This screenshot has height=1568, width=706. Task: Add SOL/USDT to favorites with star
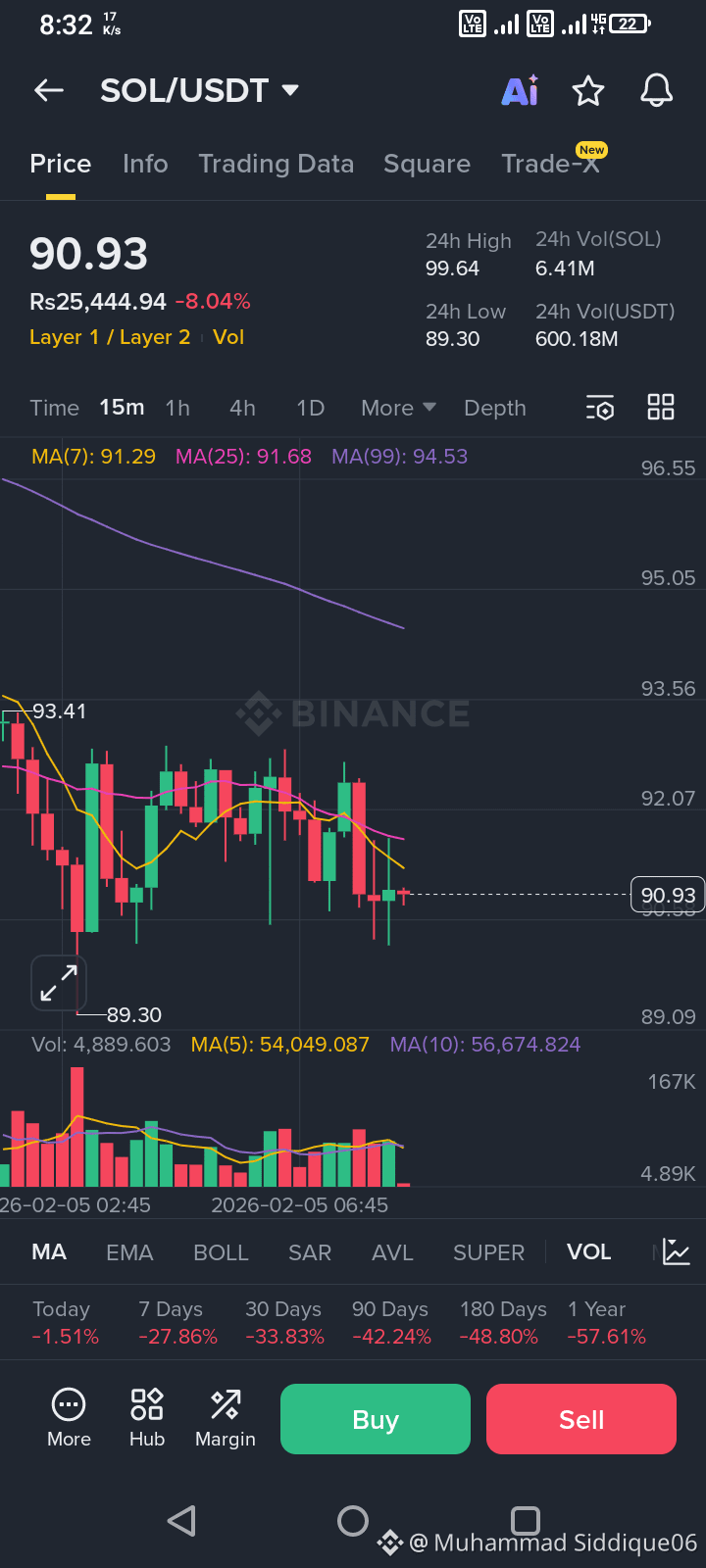tap(588, 91)
